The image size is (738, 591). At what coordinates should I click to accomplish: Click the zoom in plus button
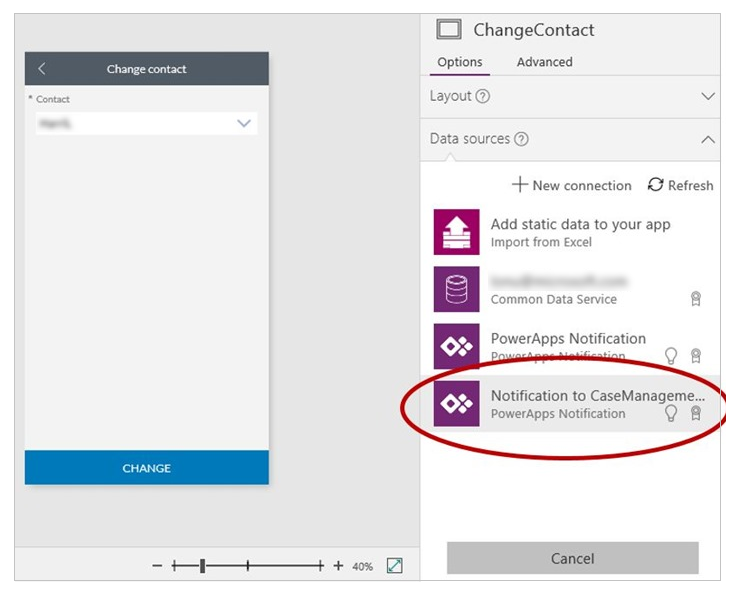pos(338,566)
